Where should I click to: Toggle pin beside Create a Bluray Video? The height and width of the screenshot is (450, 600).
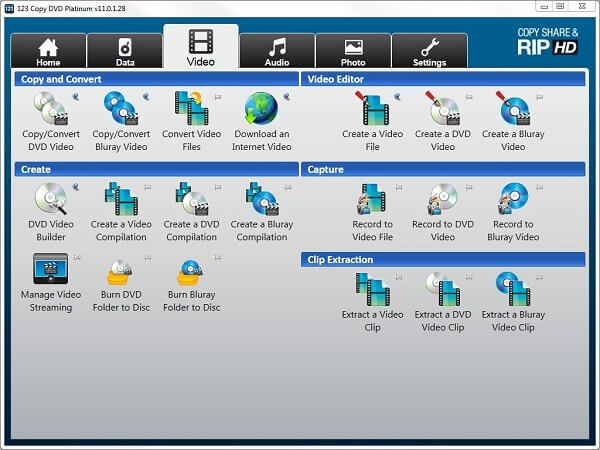[x=538, y=97]
